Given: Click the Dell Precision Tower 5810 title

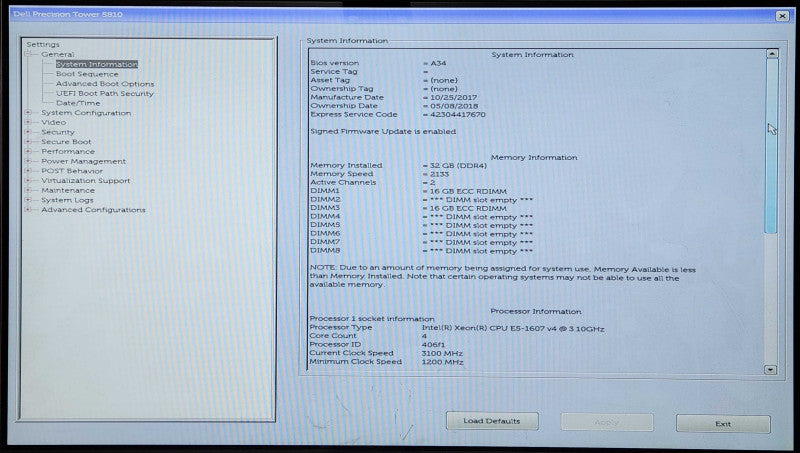Looking at the screenshot, I should click(x=68, y=14).
